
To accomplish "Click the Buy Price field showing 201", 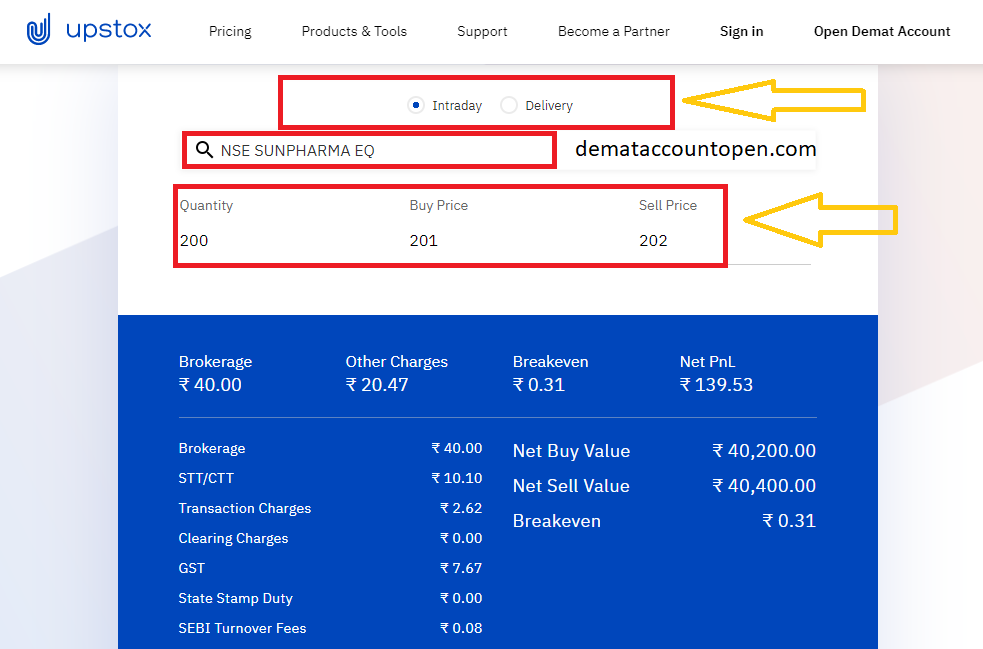I will [424, 241].
